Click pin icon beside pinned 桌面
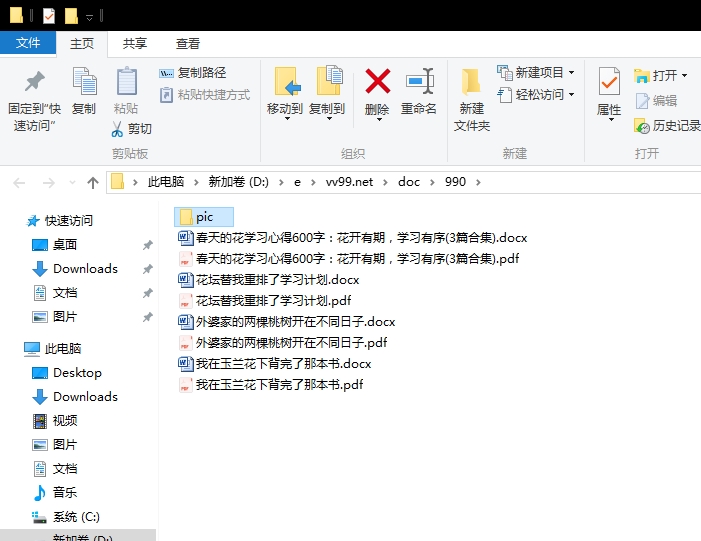The height and width of the screenshot is (541, 701). (148, 245)
